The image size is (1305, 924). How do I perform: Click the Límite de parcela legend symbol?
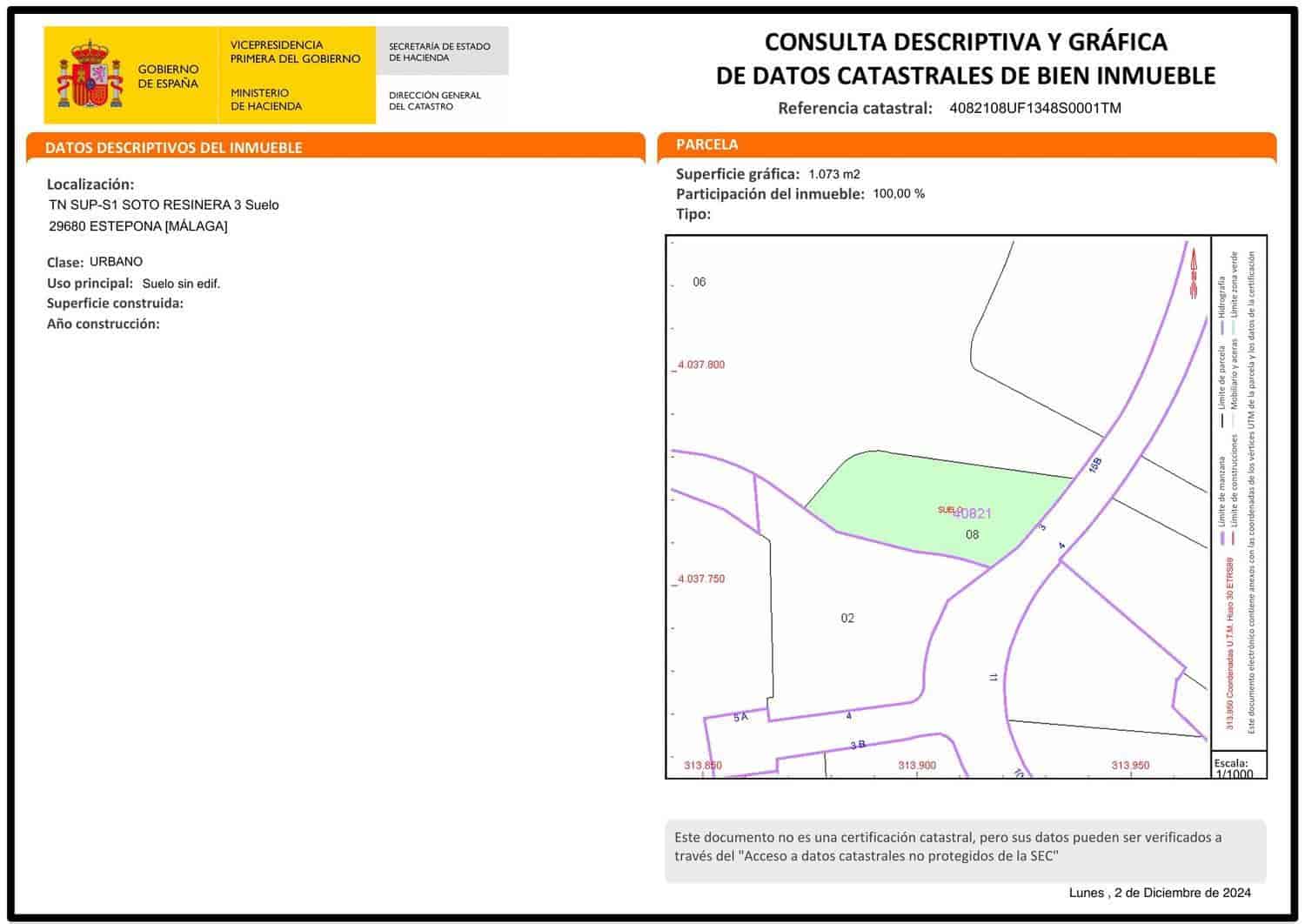1223,420
